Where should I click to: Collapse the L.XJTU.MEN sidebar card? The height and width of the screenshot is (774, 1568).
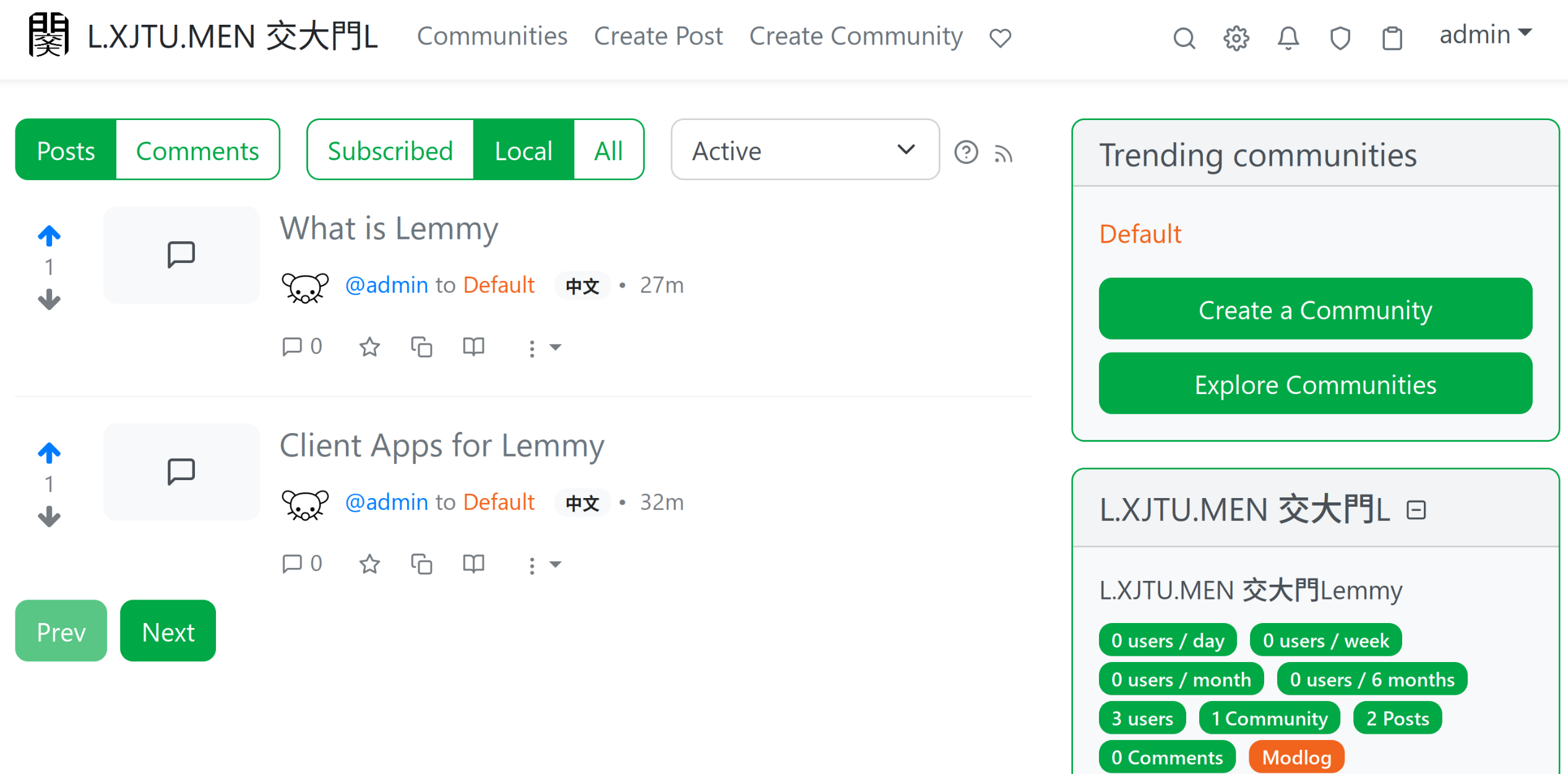(1416, 510)
